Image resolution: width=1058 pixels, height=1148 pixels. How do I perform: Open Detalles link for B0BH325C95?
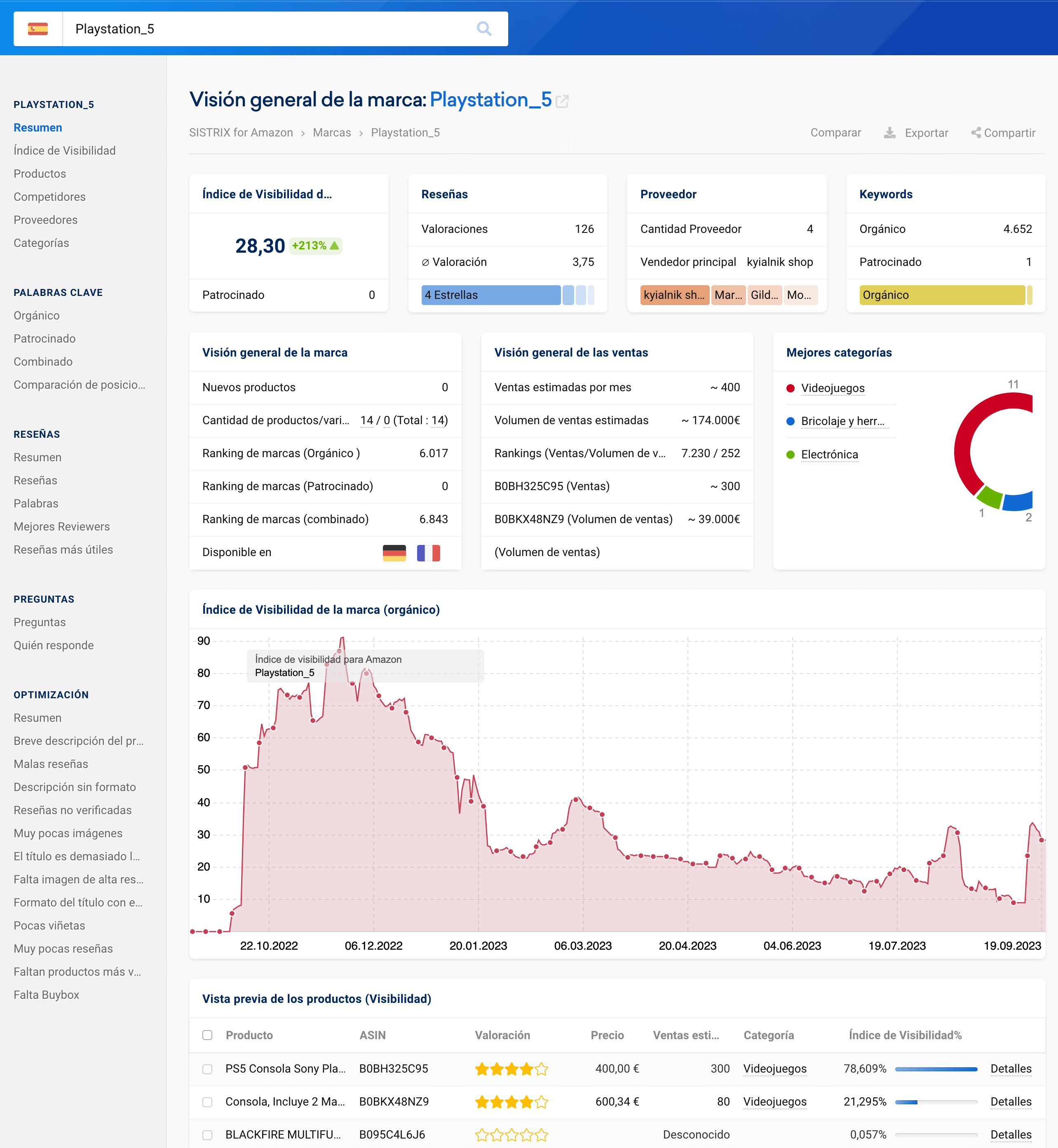[1011, 1068]
